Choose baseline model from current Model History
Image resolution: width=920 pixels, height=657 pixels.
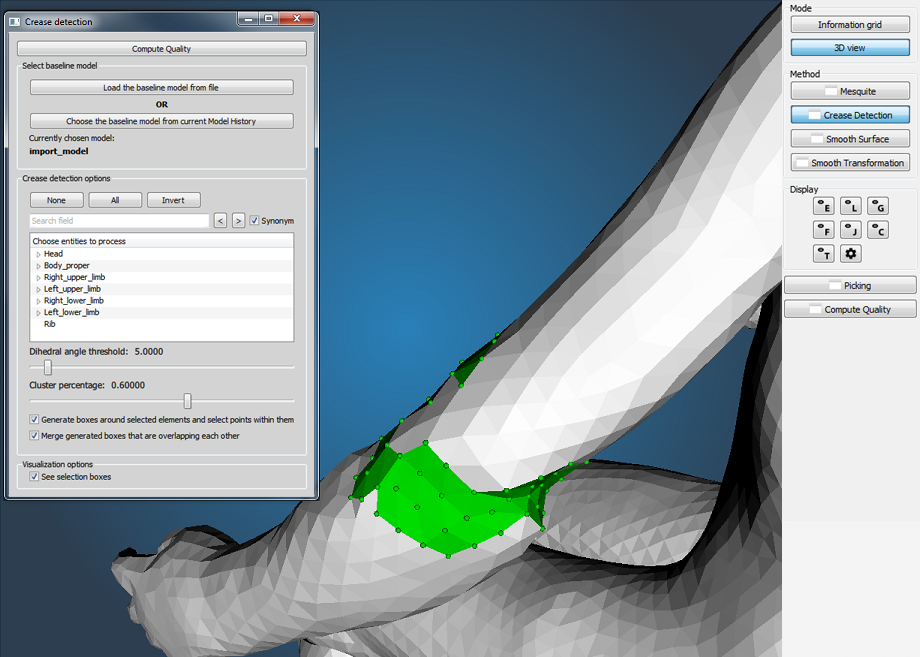(162, 121)
